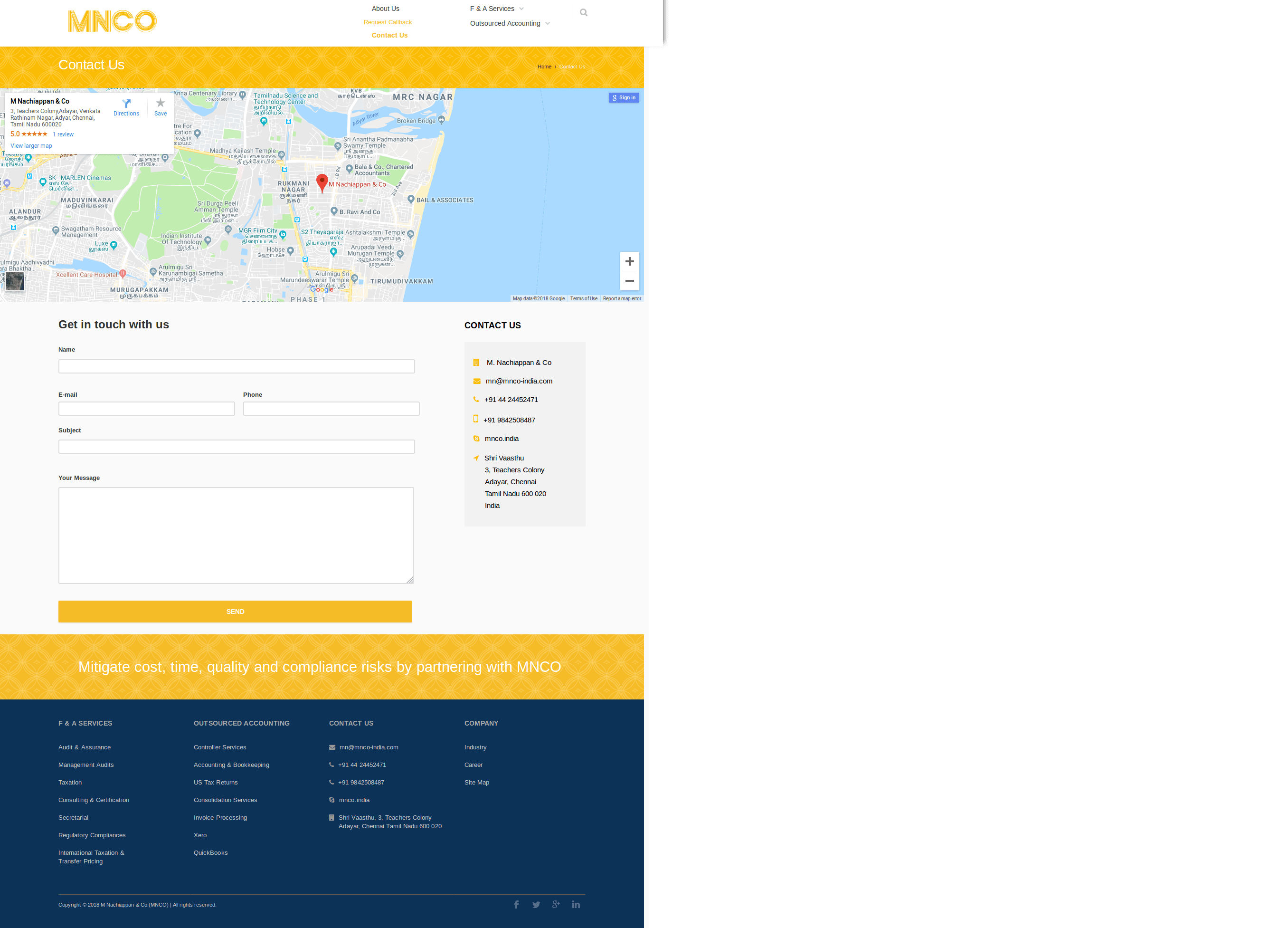This screenshot has width=1288, height=928.
Task: Open Consolidation Services footer link
Action: [226, 800]
